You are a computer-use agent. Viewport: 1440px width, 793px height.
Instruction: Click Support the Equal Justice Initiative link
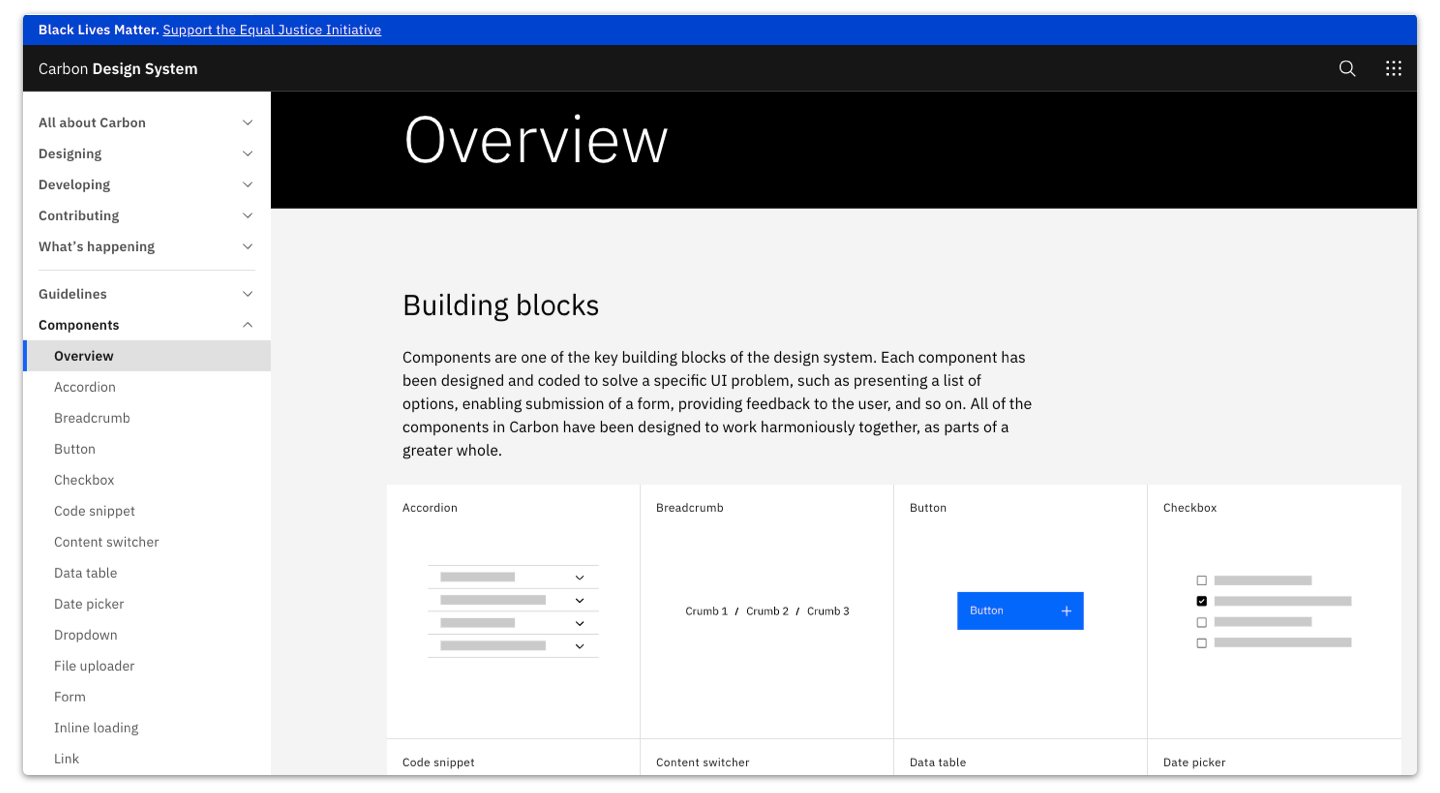coord(272,30)
